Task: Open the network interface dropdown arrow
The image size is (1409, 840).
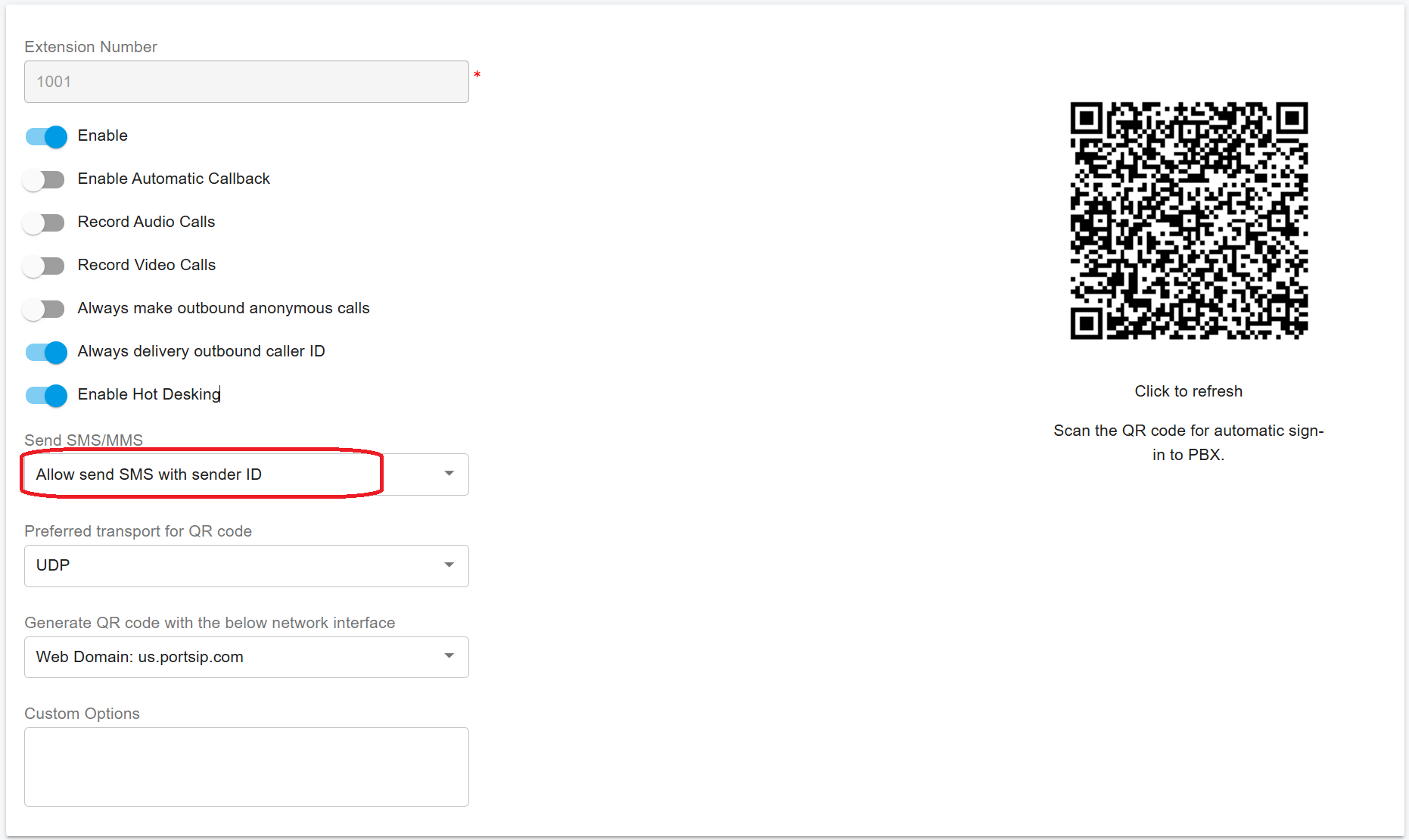Action: click(449, 656)
